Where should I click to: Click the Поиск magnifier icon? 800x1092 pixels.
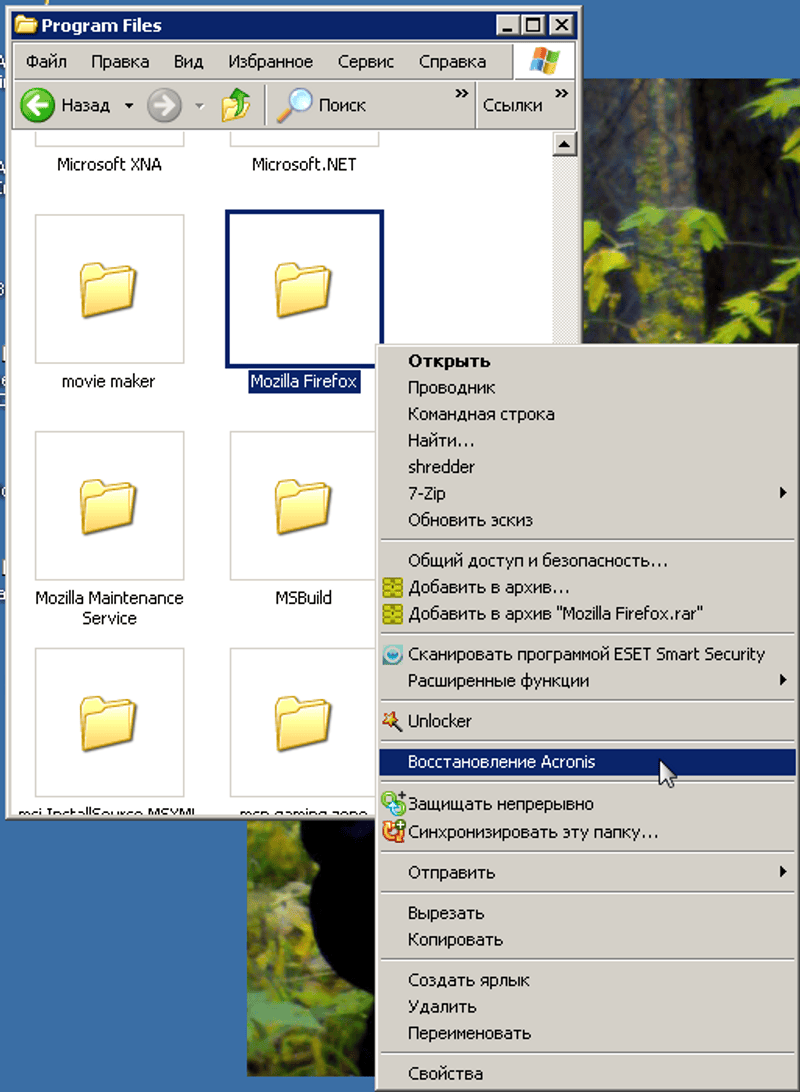pyautogui.click(x=294, y=105)
